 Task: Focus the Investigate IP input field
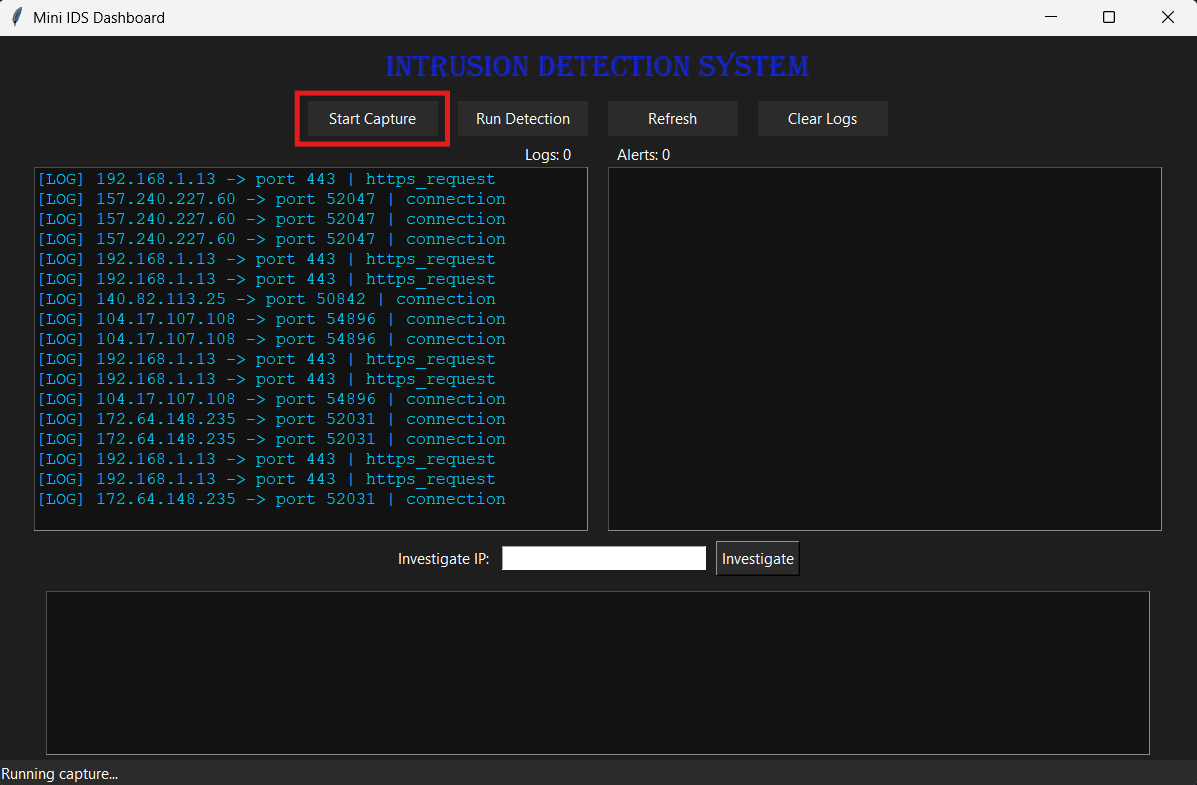coord(604,558)
